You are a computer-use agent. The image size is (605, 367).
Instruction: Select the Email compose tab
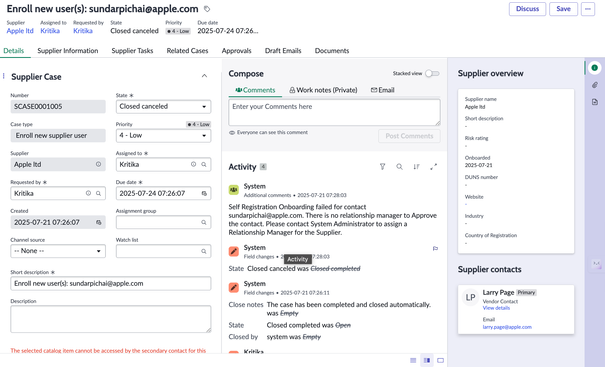click(382, 90)
